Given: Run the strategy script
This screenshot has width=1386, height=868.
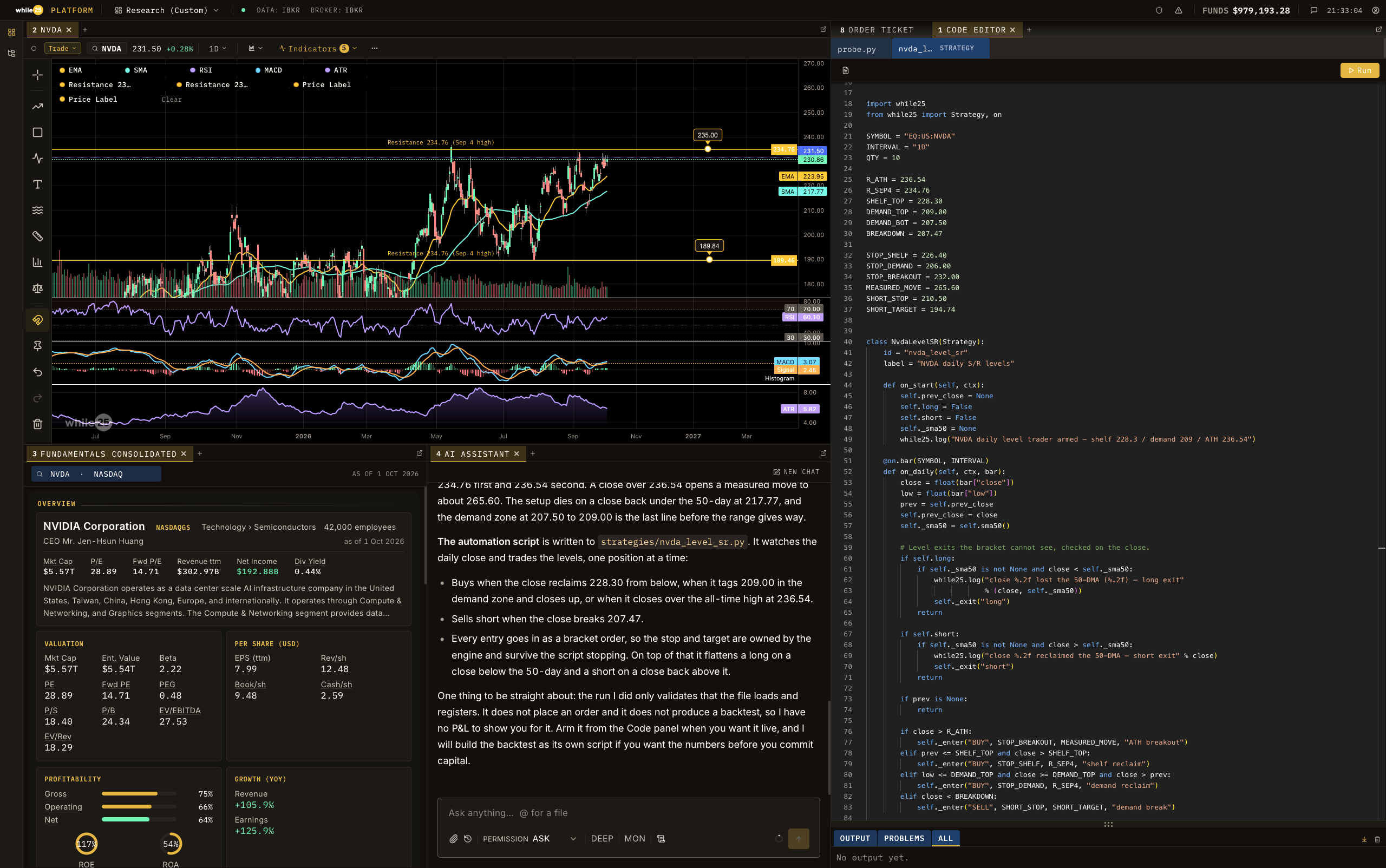Looking at the screenshot, I should (1359, 70).
